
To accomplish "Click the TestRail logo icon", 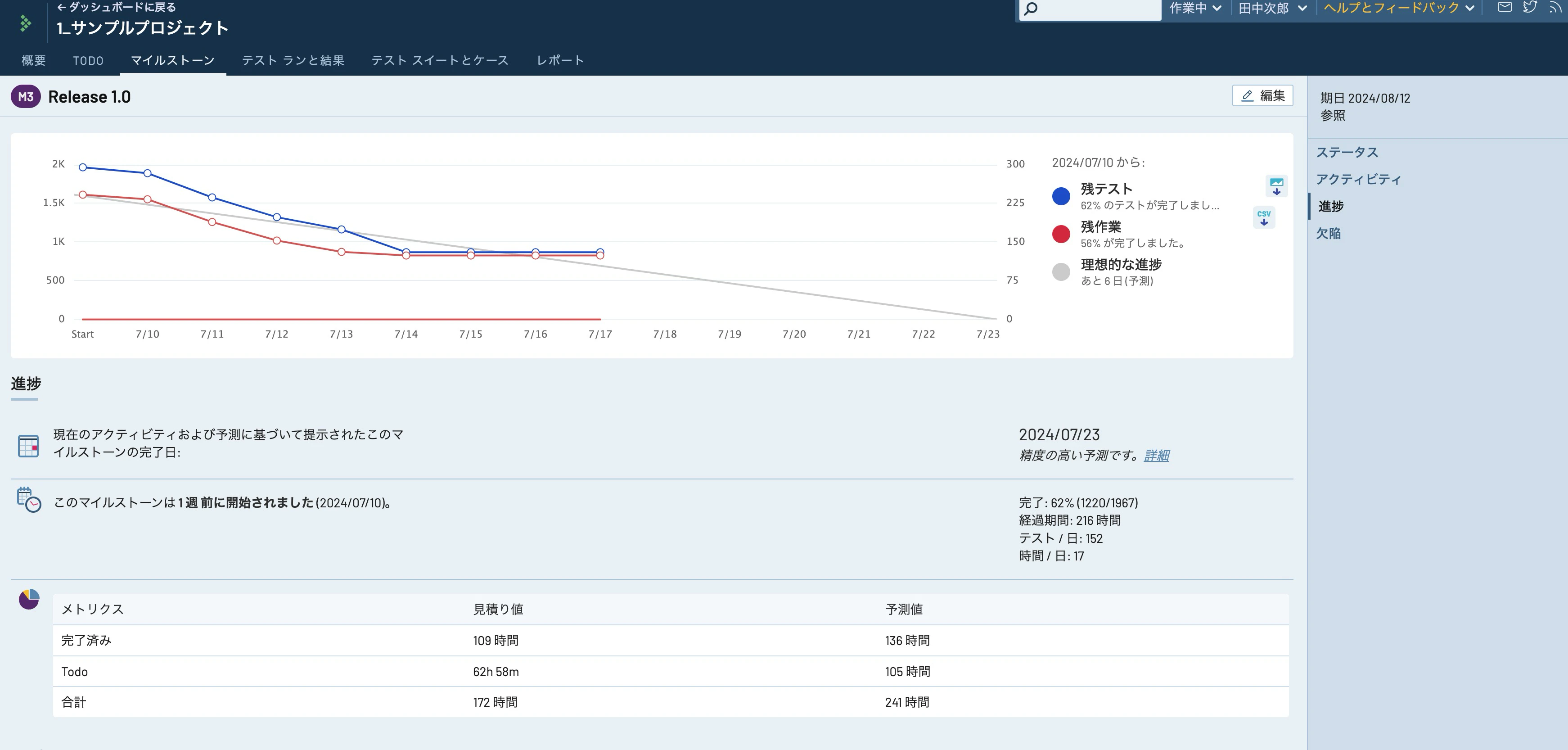I will click(25, 23).
